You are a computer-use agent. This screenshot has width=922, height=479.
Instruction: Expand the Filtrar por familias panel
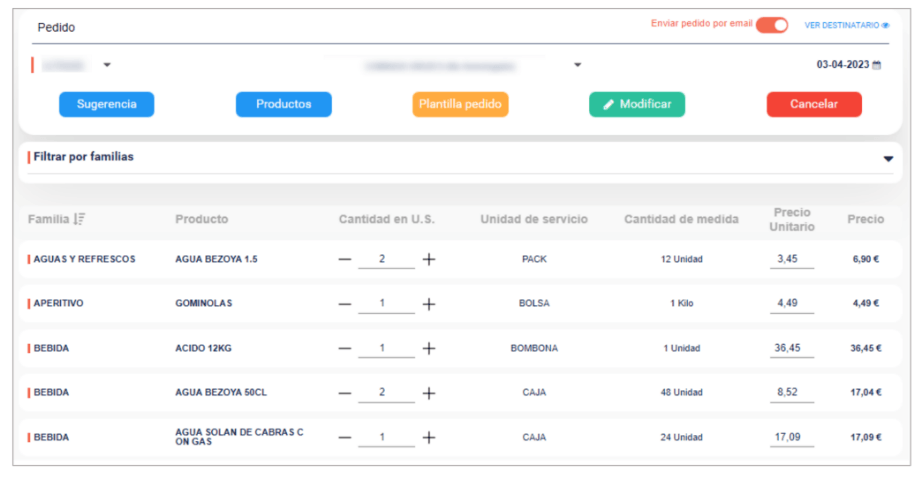(887, 158)
